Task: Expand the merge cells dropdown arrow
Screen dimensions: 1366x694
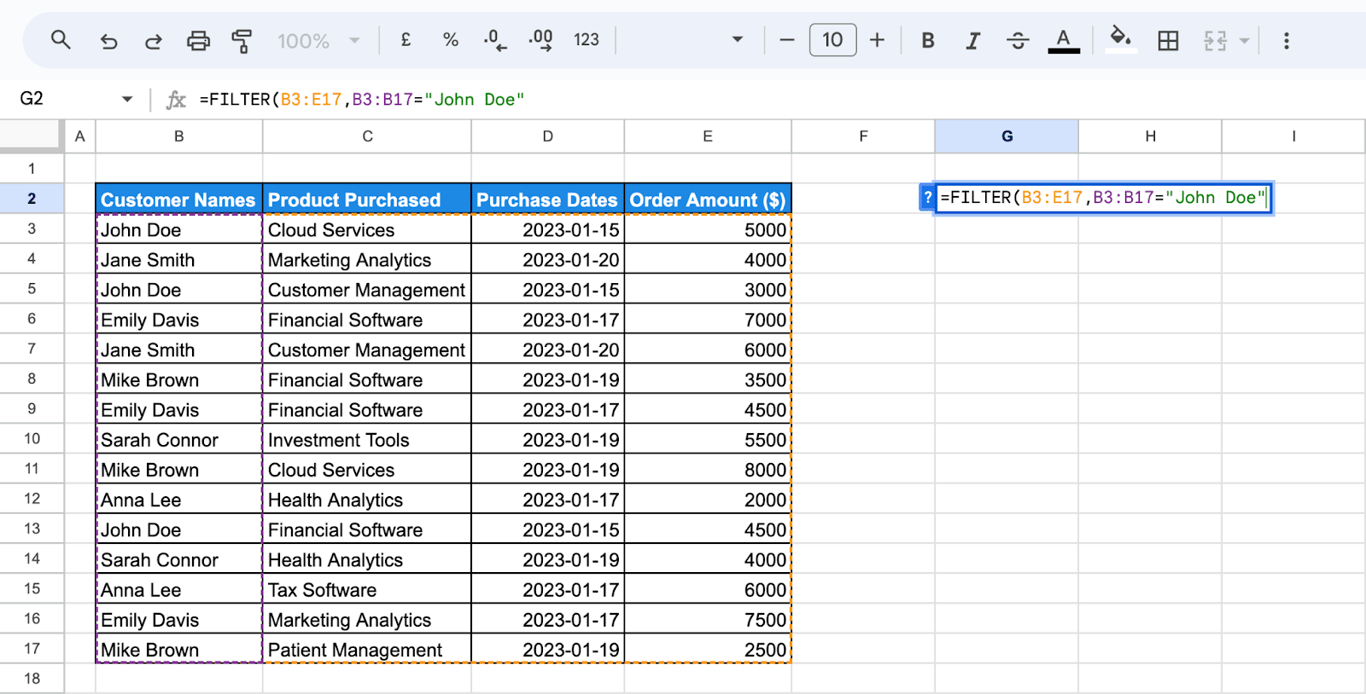Action: (1244, 41)
